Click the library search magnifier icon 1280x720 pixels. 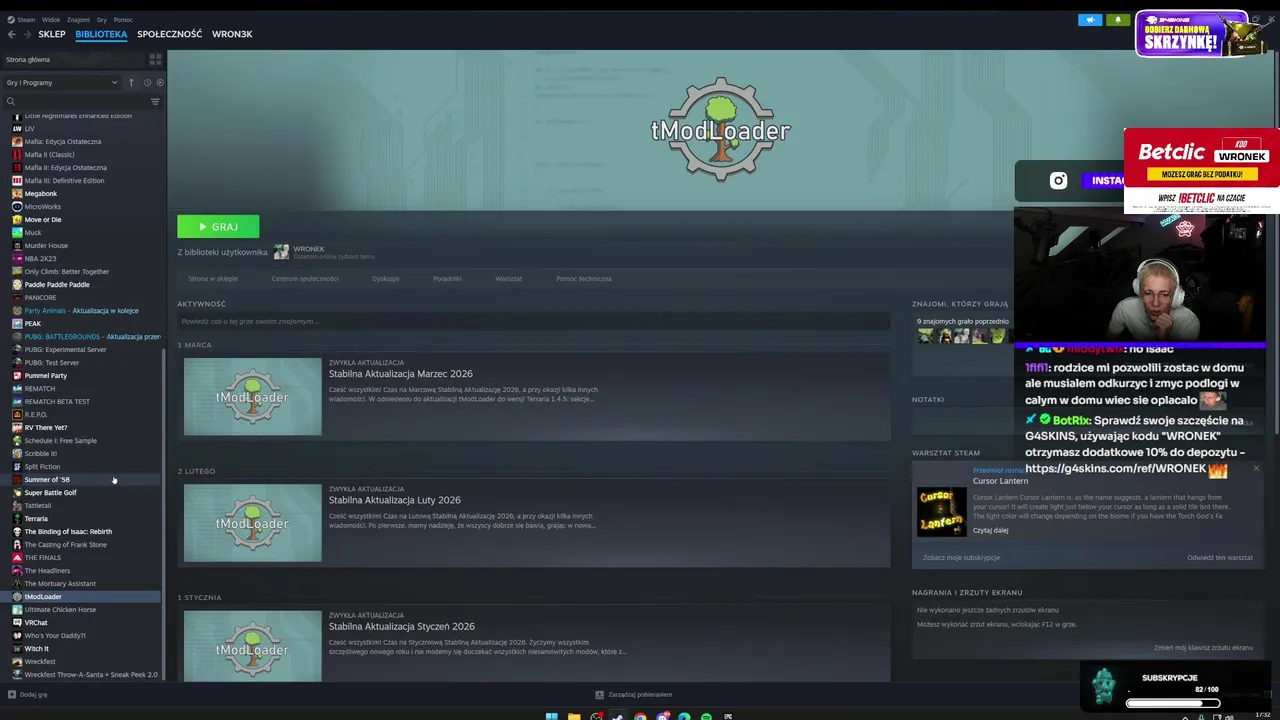click(11, 101)
